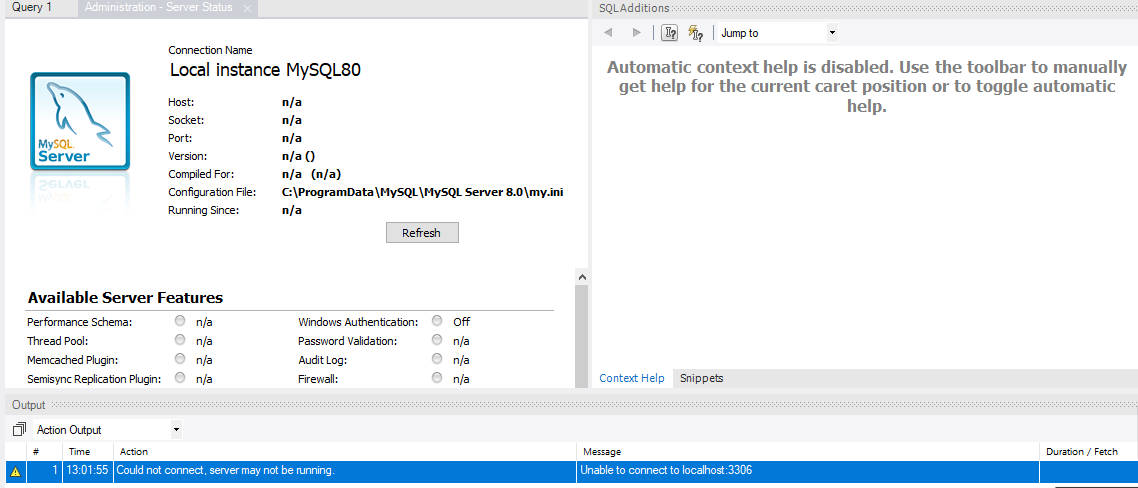Switch to the Query 1 tab

[x=32, y=7]
